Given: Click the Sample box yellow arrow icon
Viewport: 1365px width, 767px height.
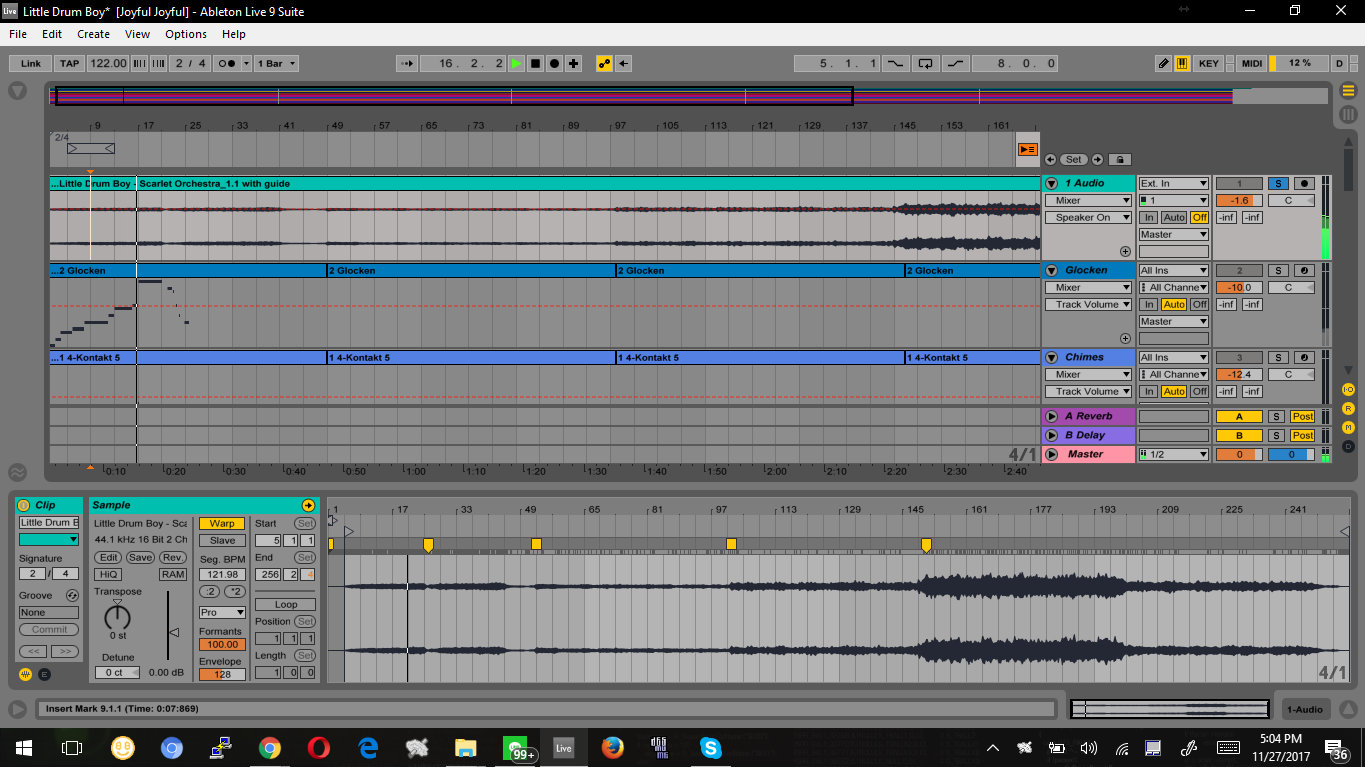Looking at the screenshot, I should click(308, 505).
